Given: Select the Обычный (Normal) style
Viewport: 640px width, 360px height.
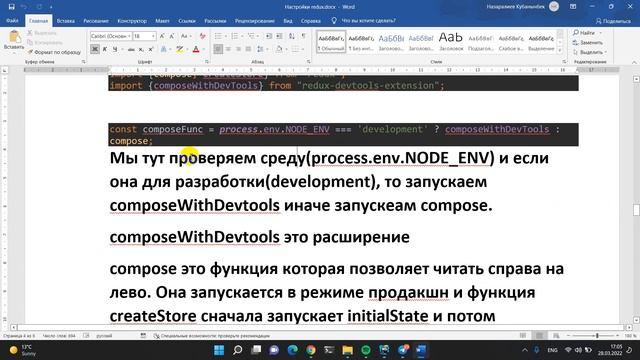Looking at the screenshot, I should [x=331, y=42].
